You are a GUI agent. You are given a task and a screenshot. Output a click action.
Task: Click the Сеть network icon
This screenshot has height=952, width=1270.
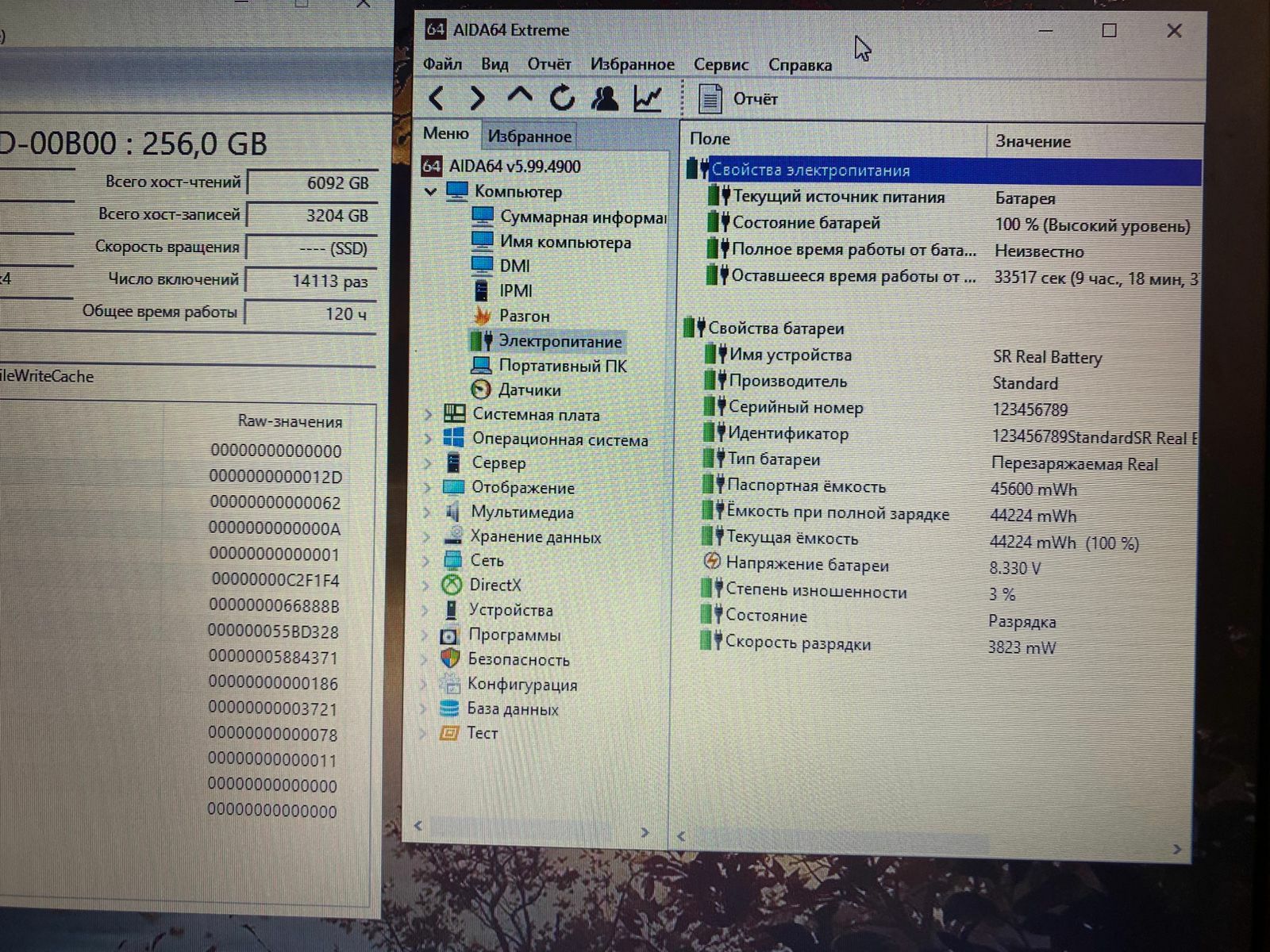point(452,560)
